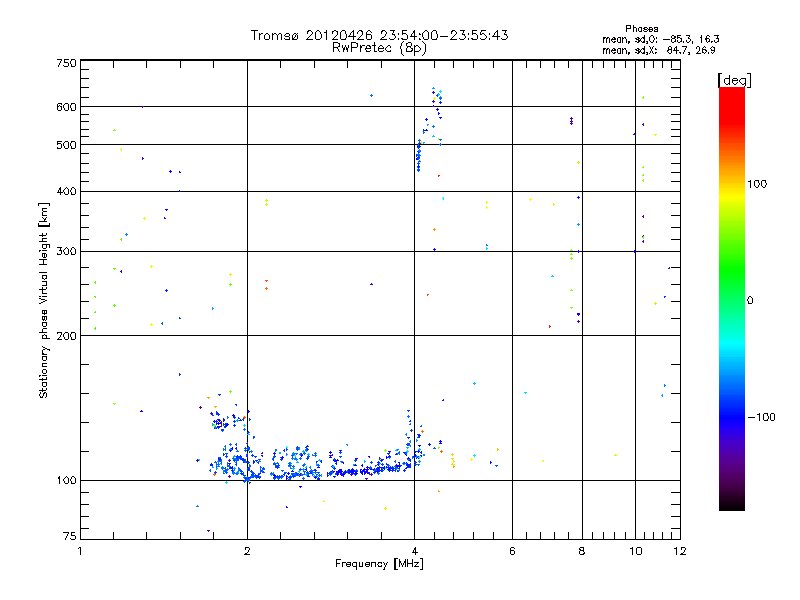Click the x-axis tick label "6"

pyautogui.click(x=512, y=552)
